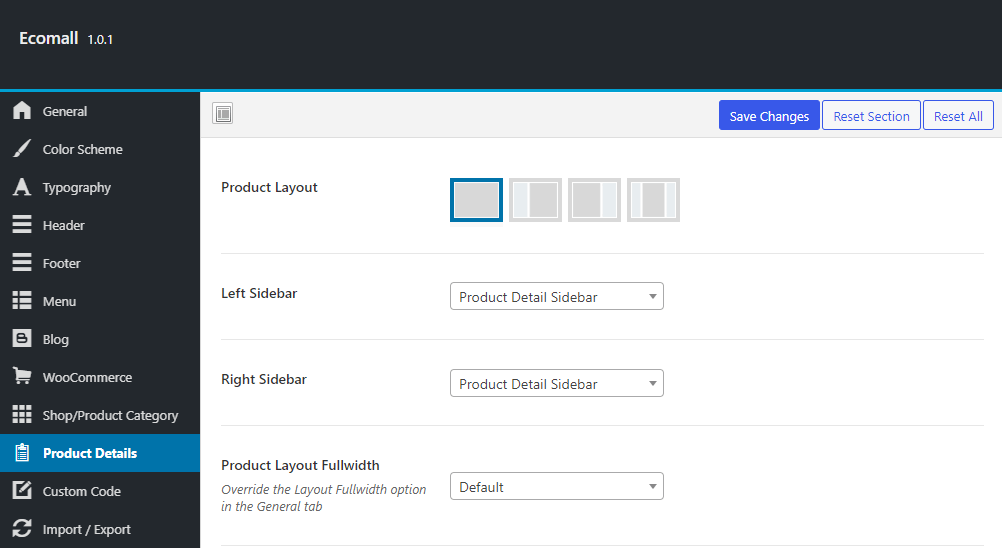Open the Blog settings section
Image resolution: width=1002 pixels, height=548 pixels.
100,339
